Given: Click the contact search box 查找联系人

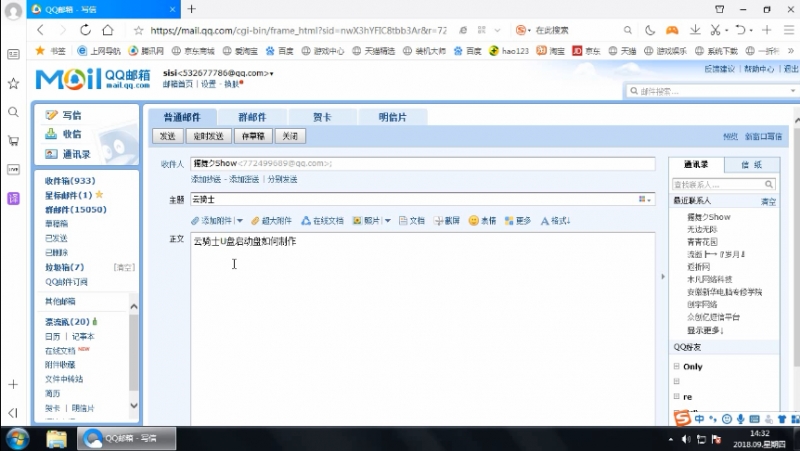Looking at the screenshot, I should 724,184.
